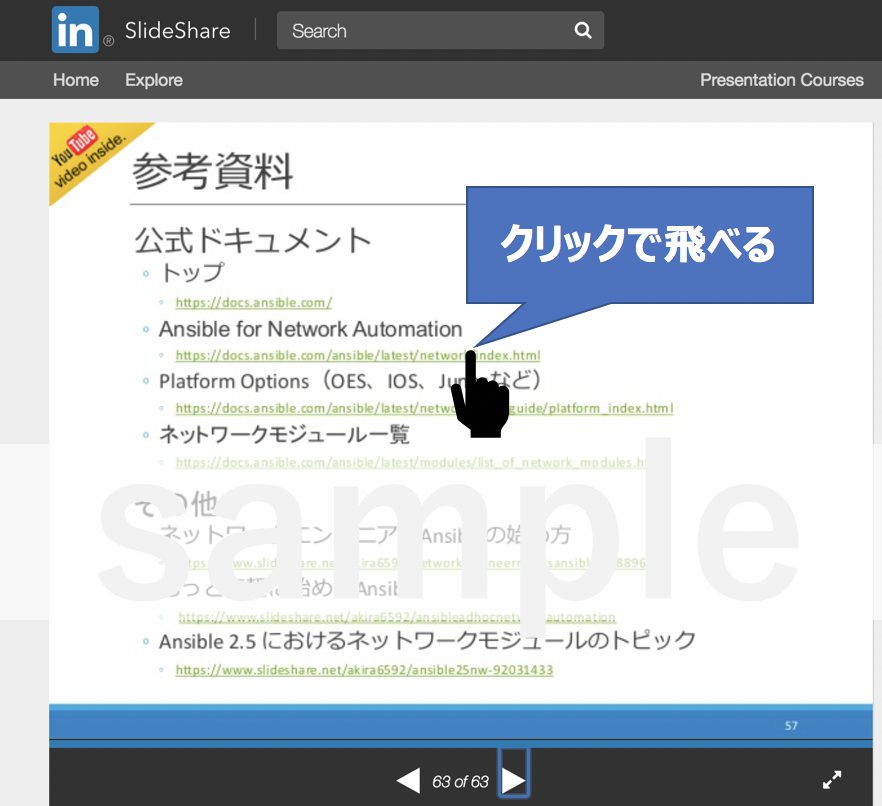Open the ansibleadhocnetworkautomation slideshare link
This screenshot has height=806, width=882.
[x=397, y=618]
